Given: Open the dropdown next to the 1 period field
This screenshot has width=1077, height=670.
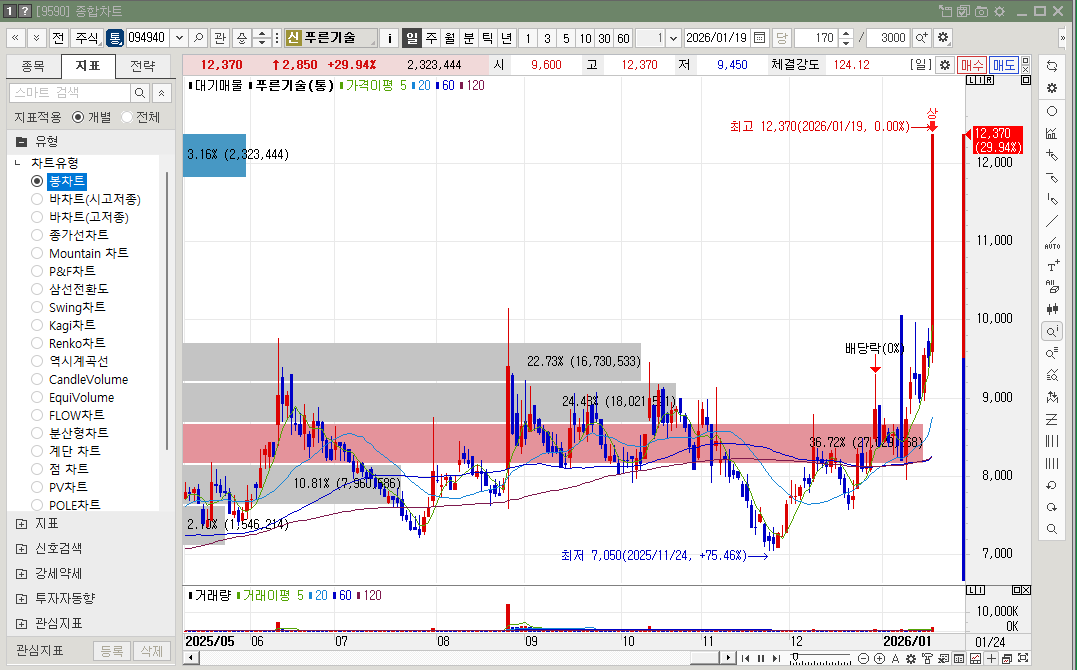Looking at the screenshot, I should point(674,38).
